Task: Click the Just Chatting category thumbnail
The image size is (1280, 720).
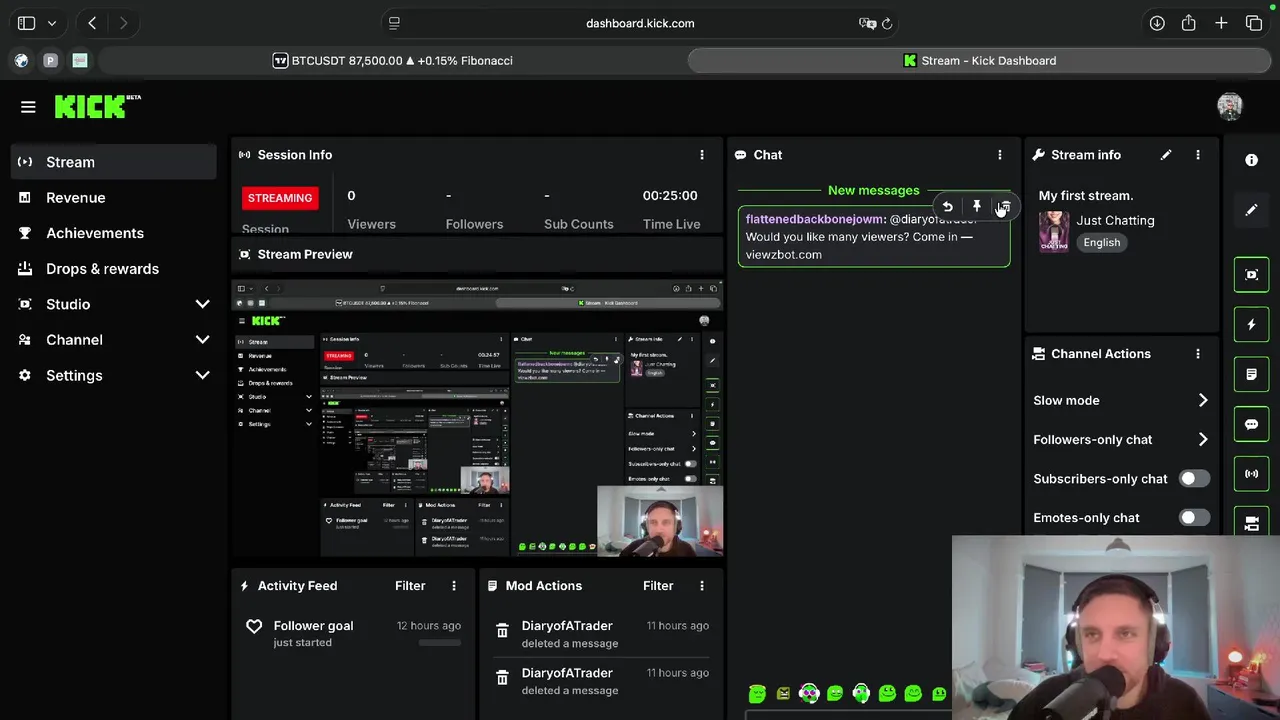Action: click(x=1053, y=232)
